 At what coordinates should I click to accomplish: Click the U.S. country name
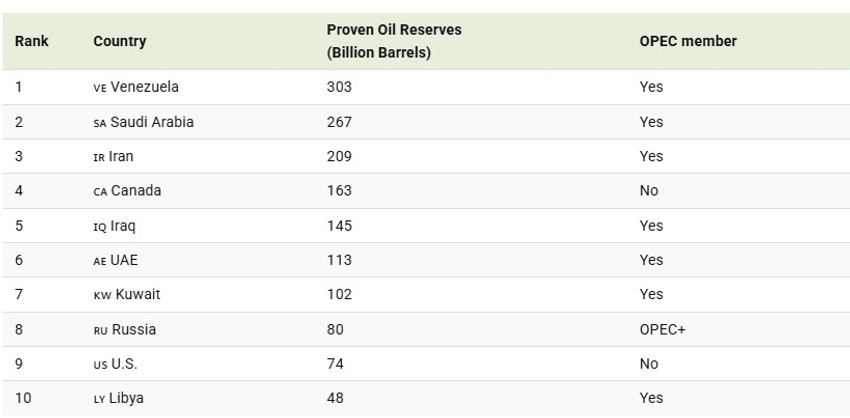pyautogui.click(x=124, y=364)
